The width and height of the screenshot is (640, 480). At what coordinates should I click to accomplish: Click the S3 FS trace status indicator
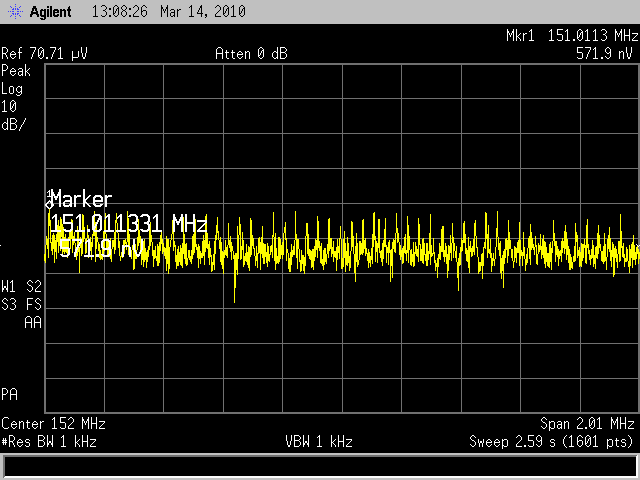[x=22, y=304]
